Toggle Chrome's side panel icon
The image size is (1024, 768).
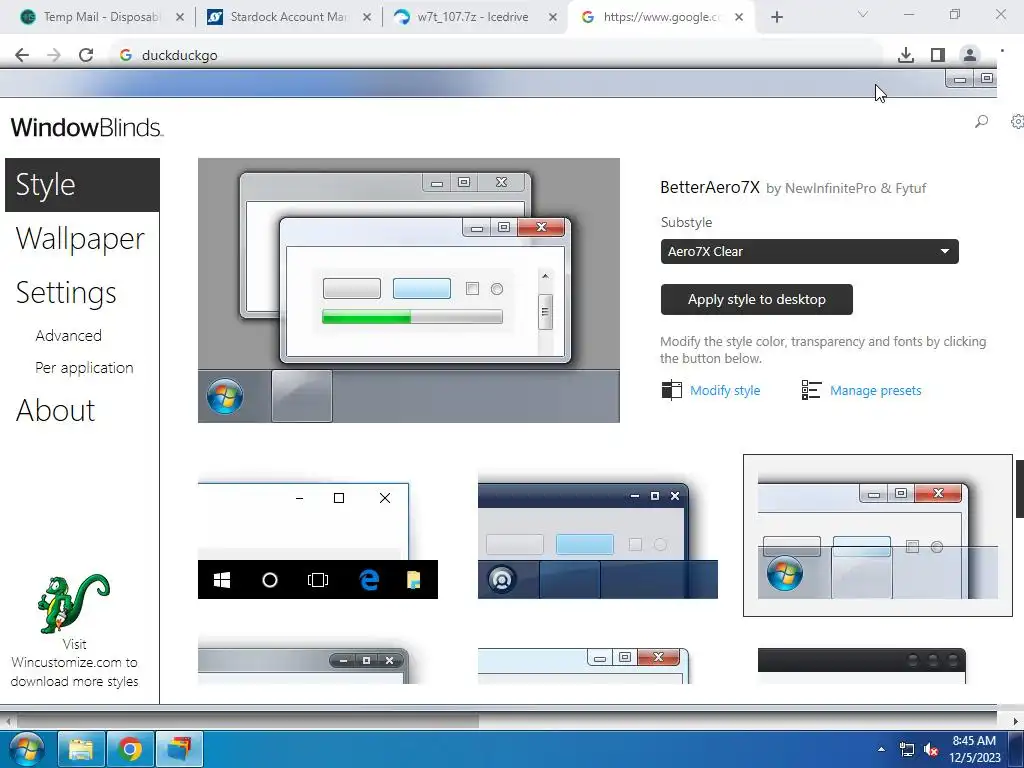tap(938, 55)
